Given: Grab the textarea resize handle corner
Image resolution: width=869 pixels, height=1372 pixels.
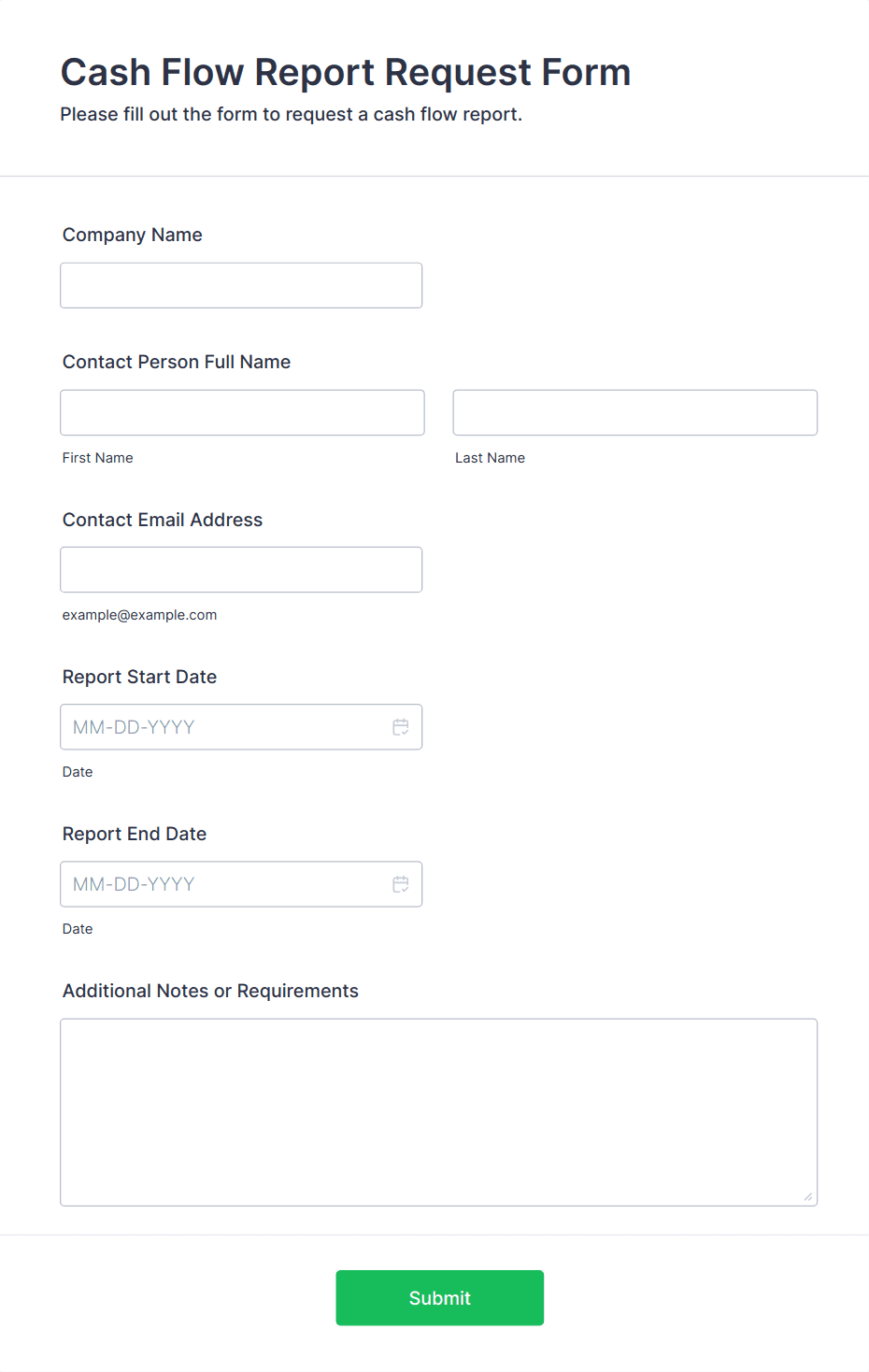Looking at the screenshot, I should point(808,1197).
